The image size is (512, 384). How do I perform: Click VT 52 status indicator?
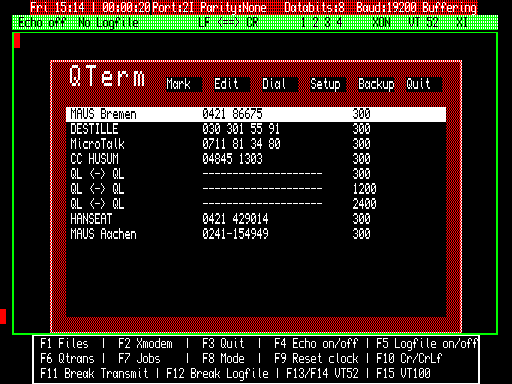(x=423, y=23)
